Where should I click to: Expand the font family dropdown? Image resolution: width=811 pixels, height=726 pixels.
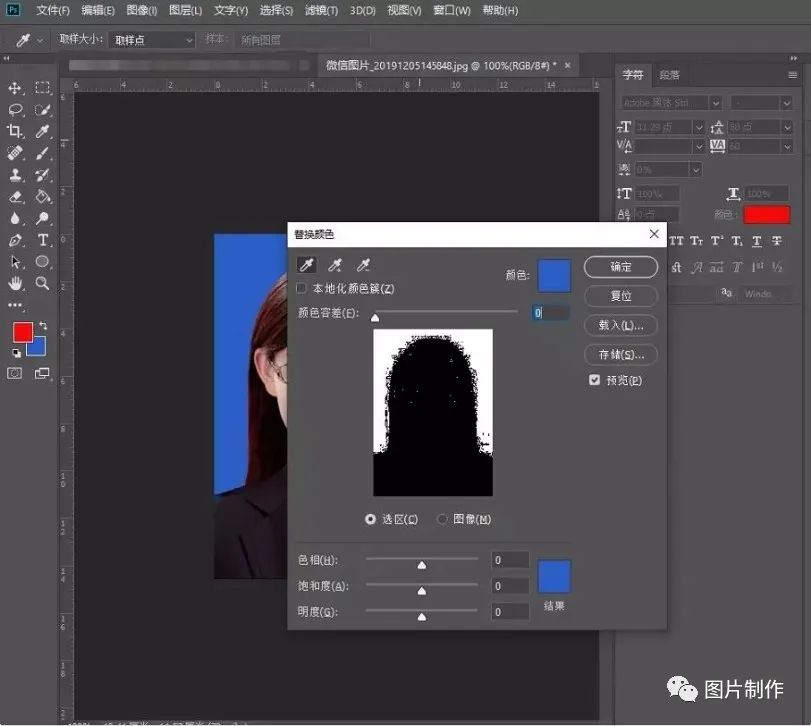coord(715,103)
